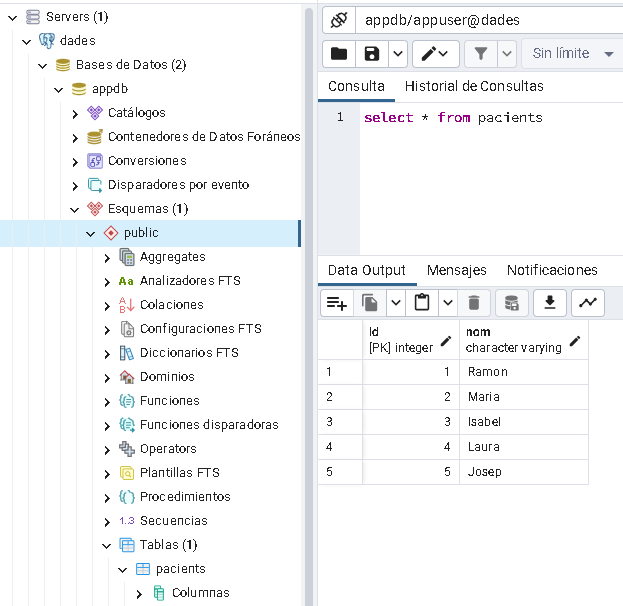This screenshot has width=623, height=606.
Task: Click the copy icon in results toolbar
Action: (x=370, y=302)
